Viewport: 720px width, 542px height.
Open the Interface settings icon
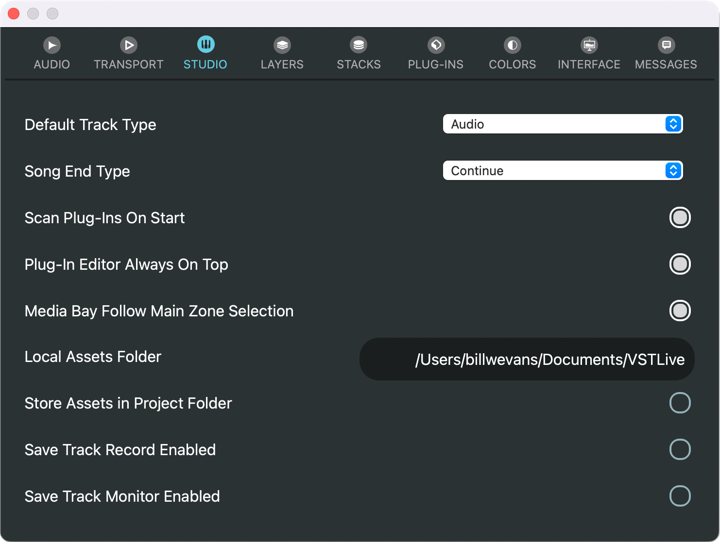[589, 45]
